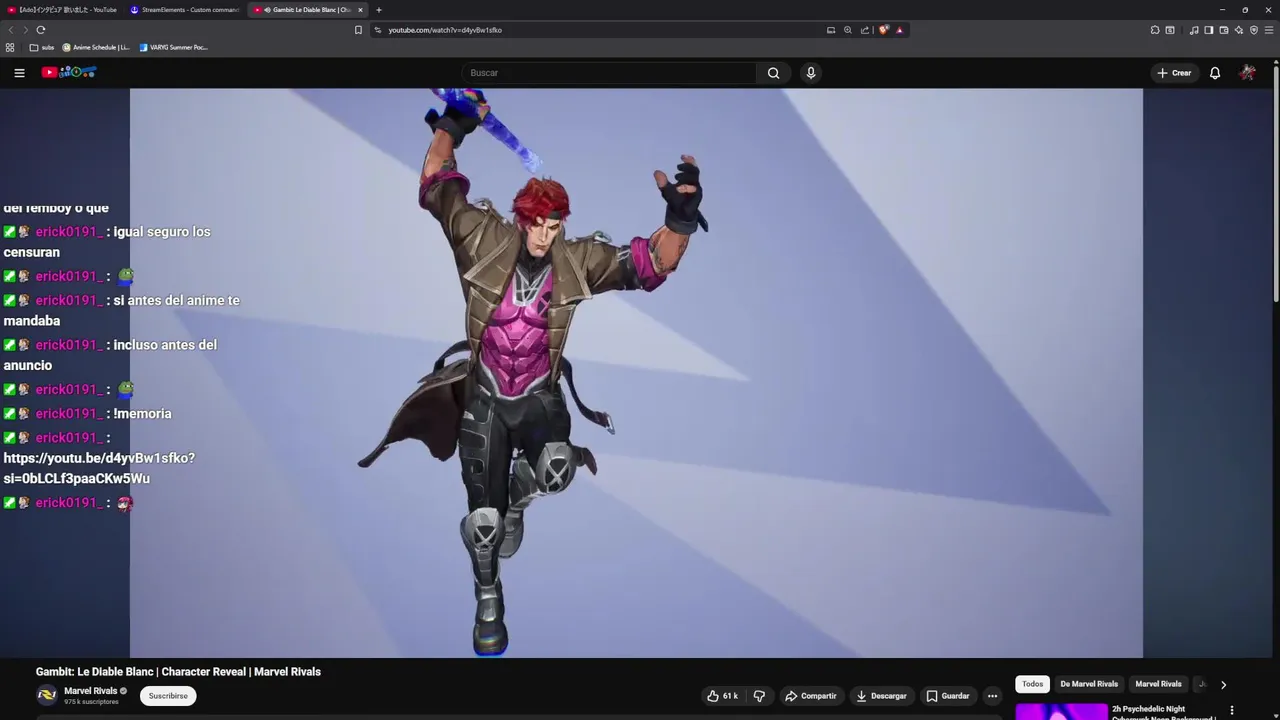This screenshot has height=720, width=1280.
Task: Start voice search with the microphone
Action: click(811, 73)
